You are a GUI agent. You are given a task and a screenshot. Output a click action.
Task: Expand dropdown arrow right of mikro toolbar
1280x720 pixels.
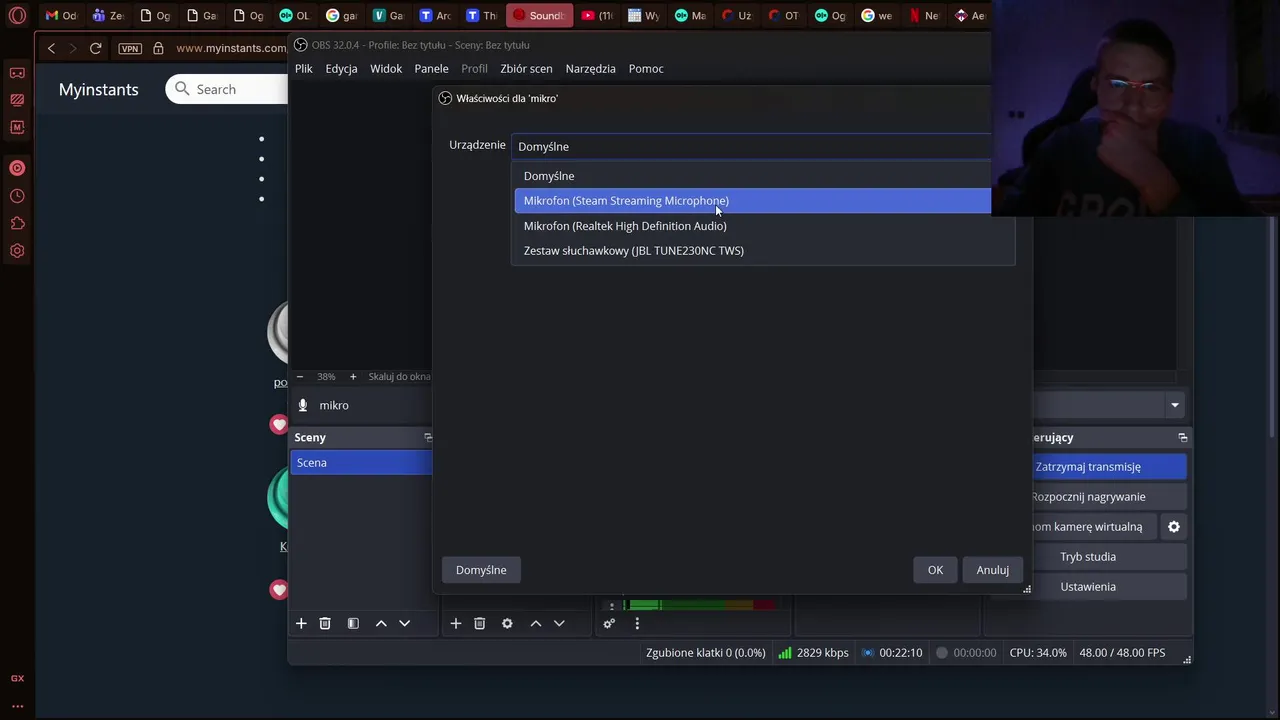pyautogui.click(x=1175, y=405)
